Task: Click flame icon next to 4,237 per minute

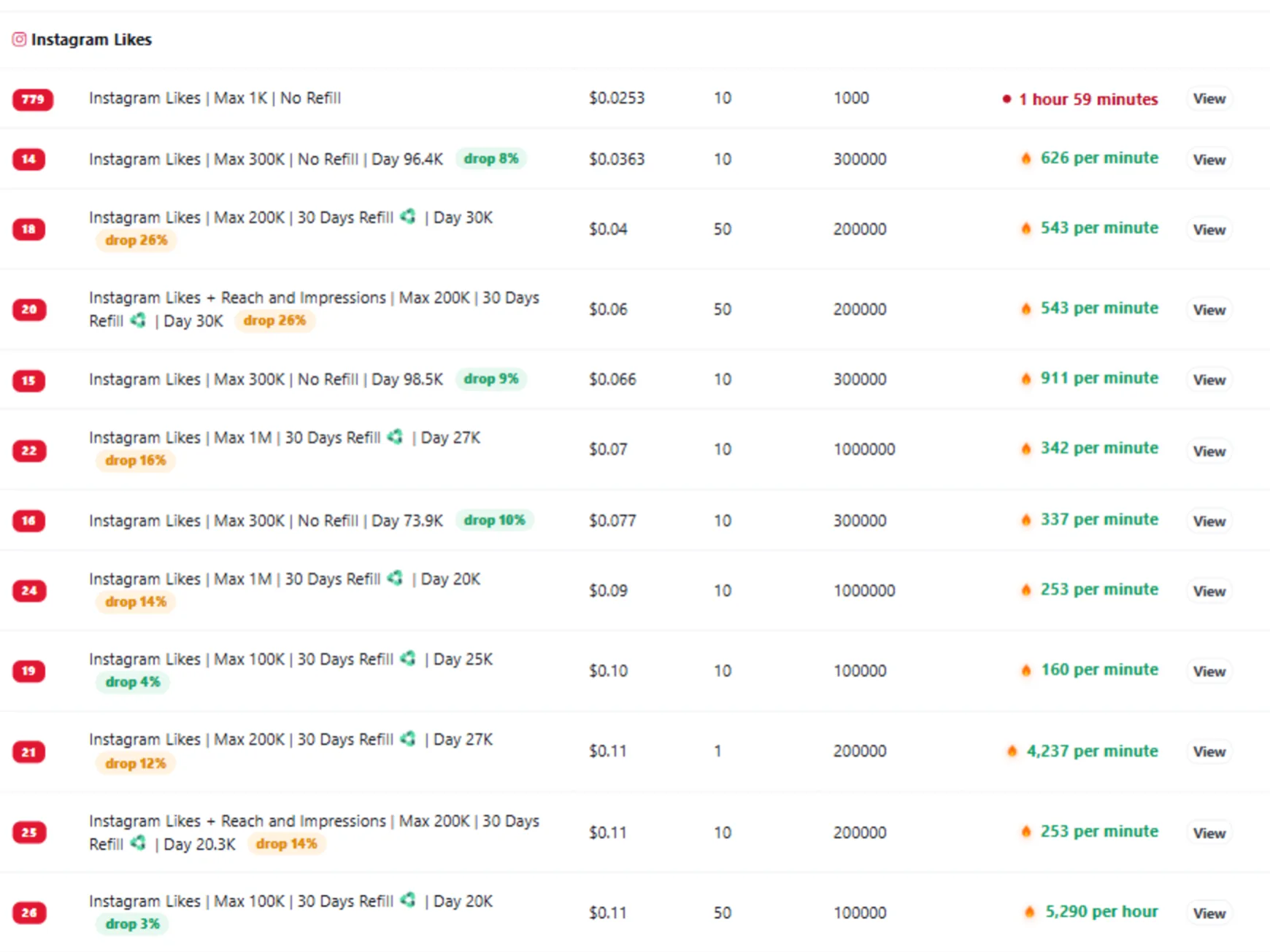Action: pos(1012,751)
